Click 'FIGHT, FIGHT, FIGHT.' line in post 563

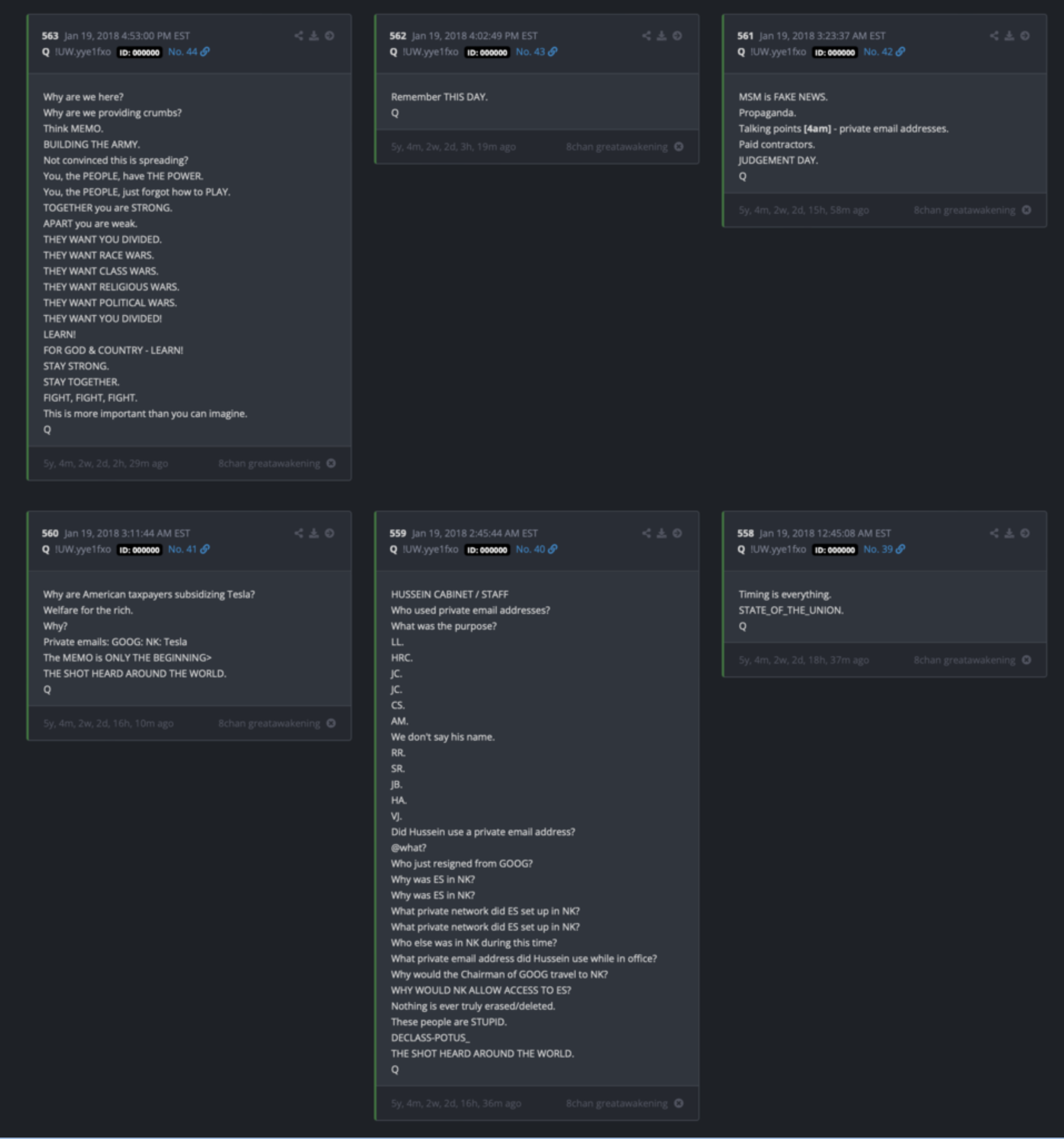coord(90,398)
